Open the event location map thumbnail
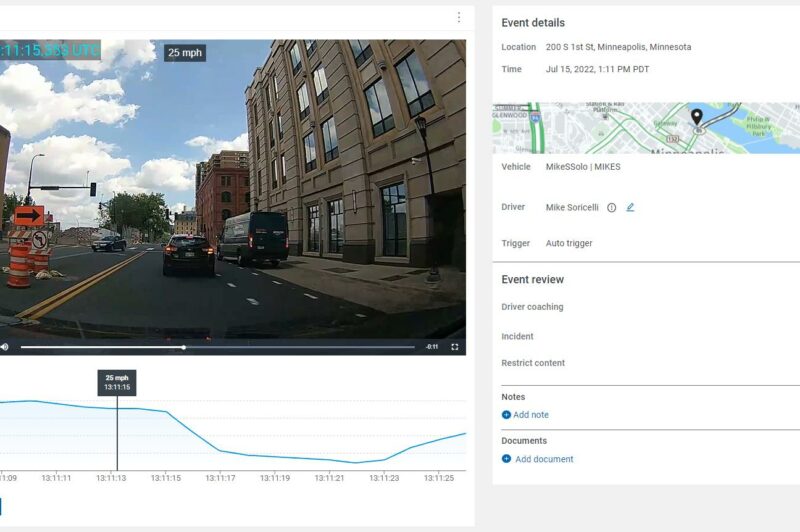 click(x=646, y=128)
